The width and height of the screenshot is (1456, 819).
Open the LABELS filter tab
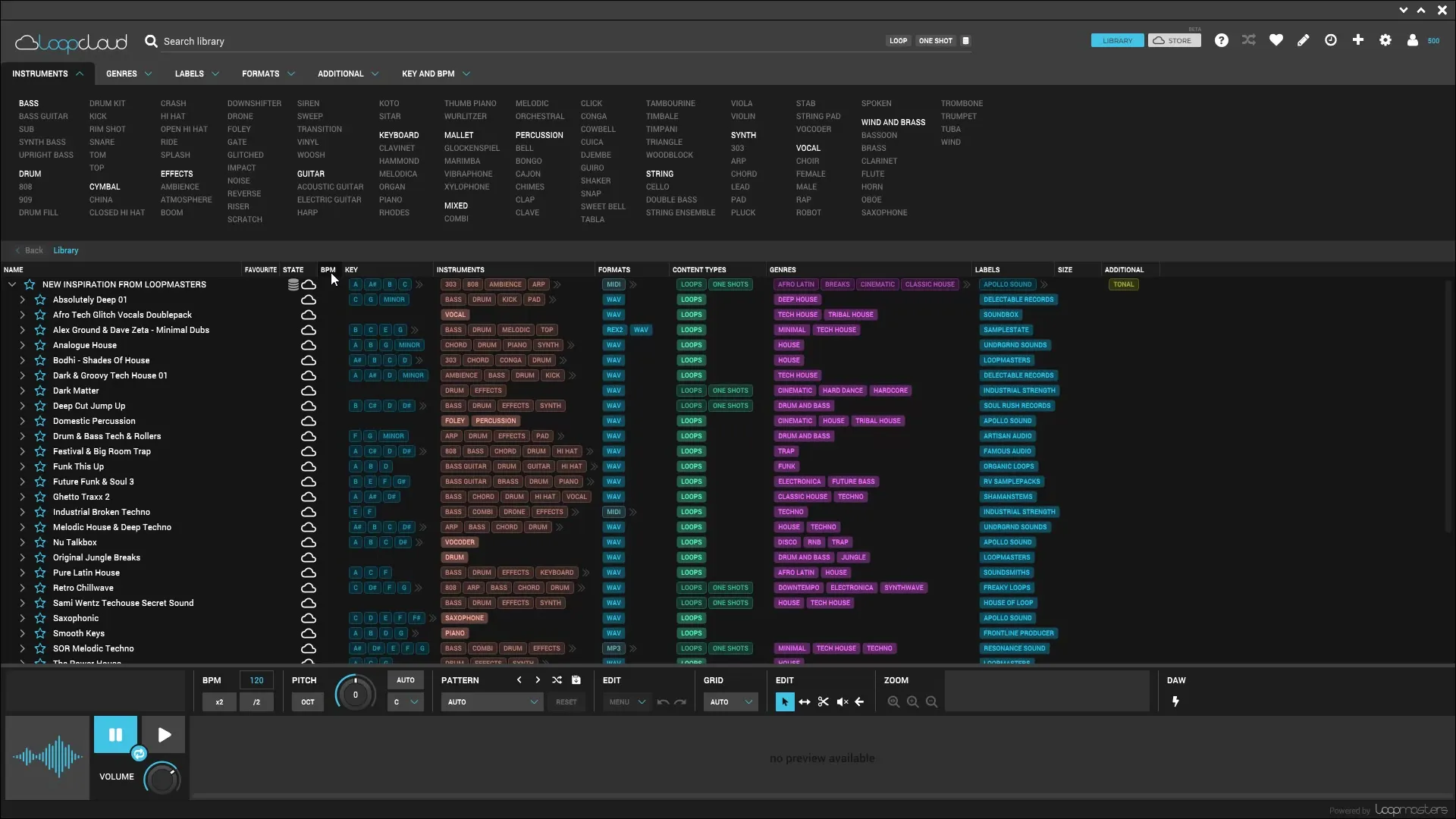coord(197,74)
